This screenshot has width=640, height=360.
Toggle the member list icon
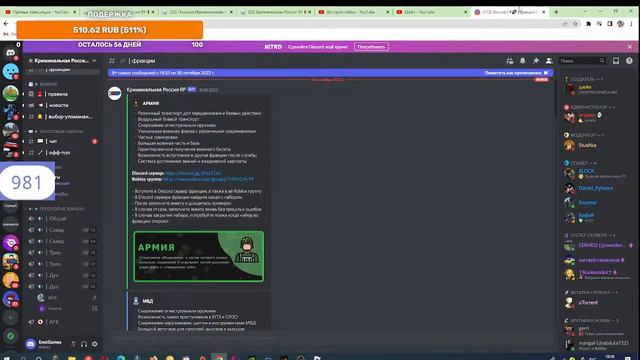pos(549,61)
